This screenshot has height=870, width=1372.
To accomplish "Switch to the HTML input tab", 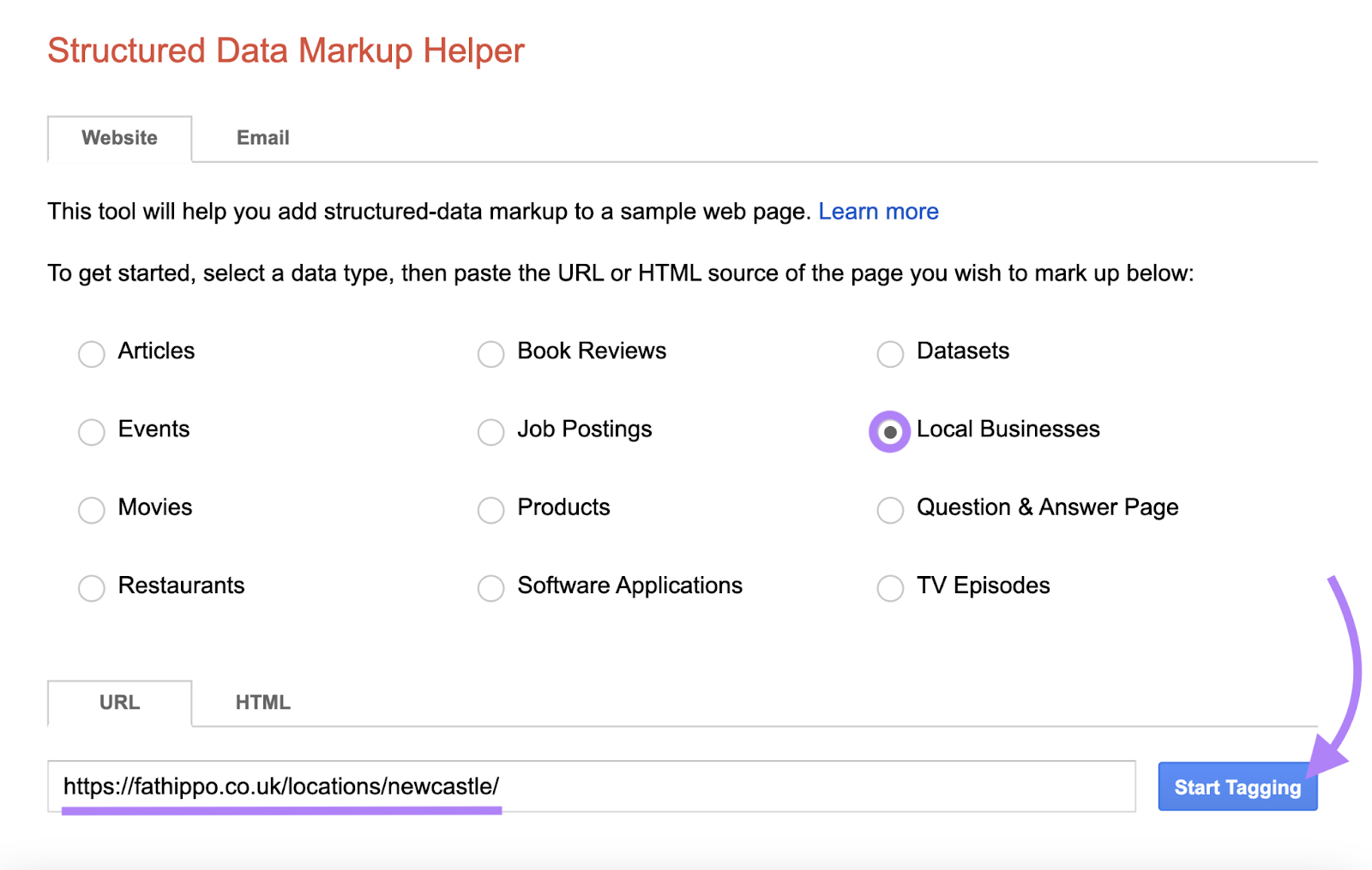I will point(263,702).
